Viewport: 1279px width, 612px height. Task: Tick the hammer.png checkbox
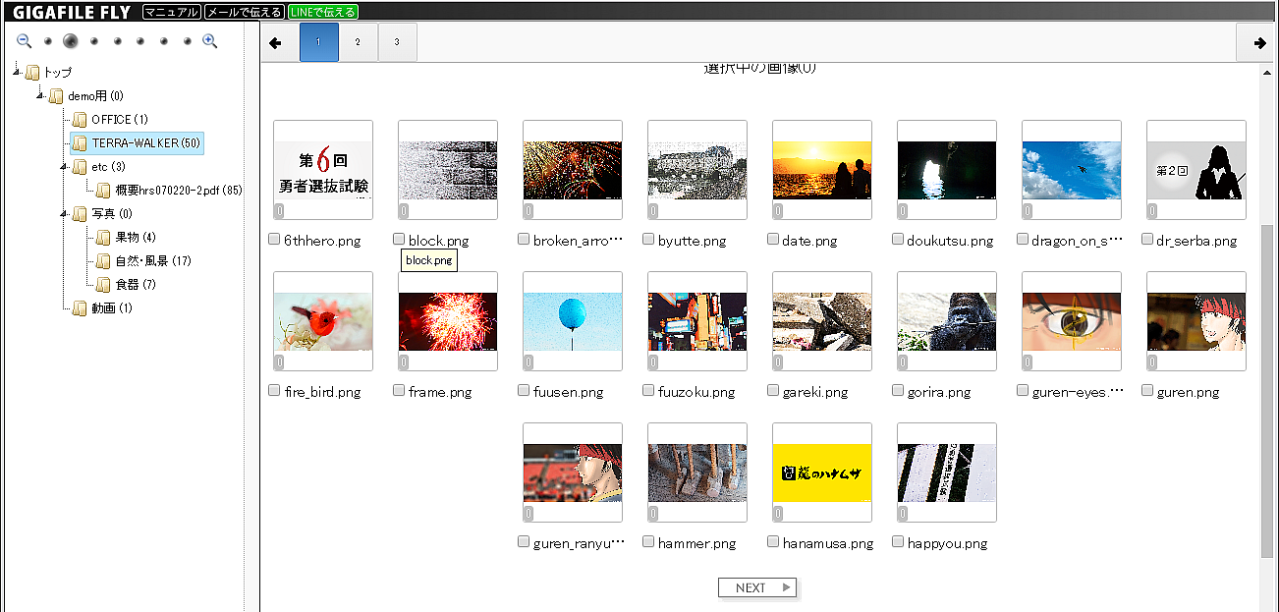point(648,542)
